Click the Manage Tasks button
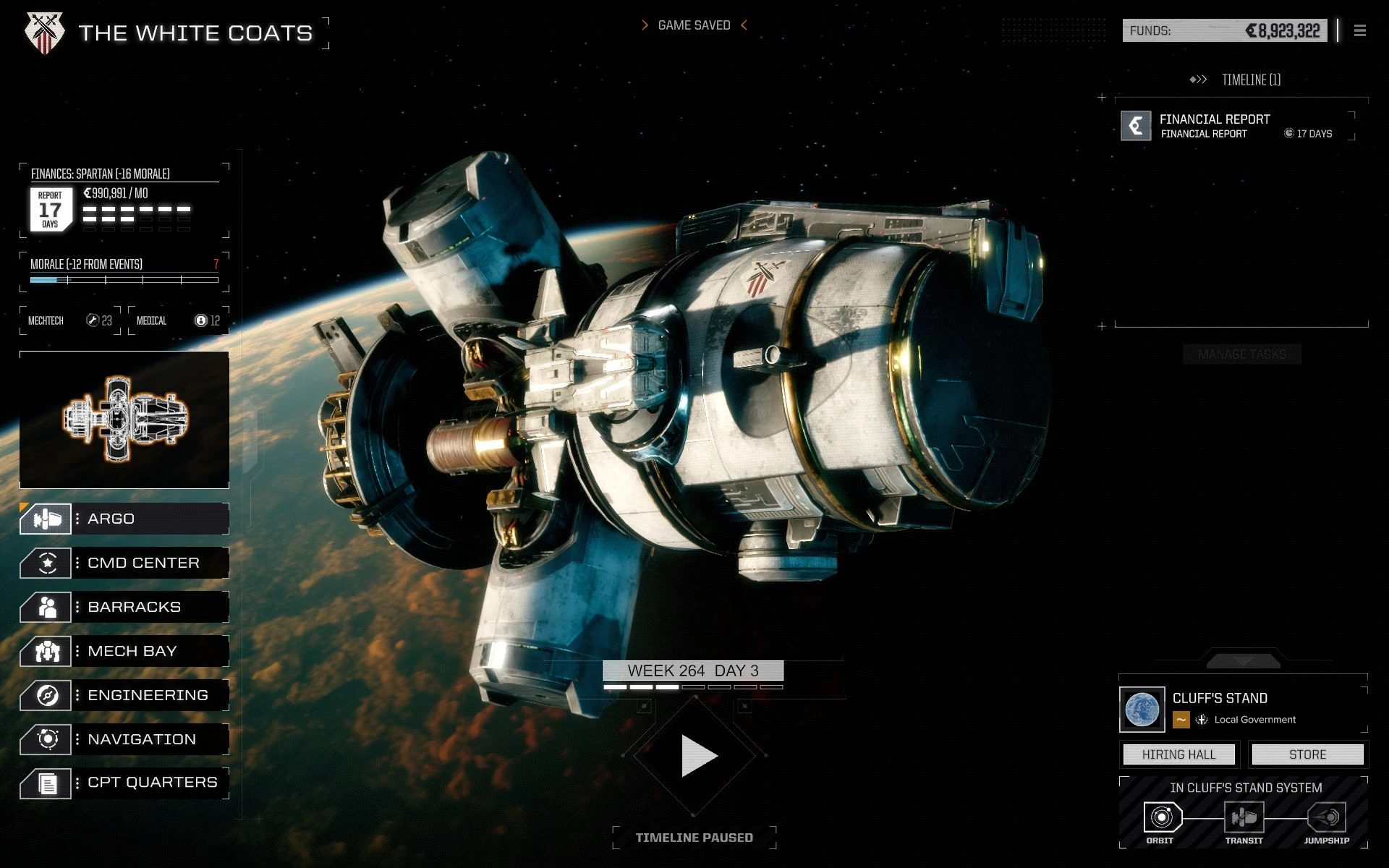The image size is (1389, 868). [1241, 354]
